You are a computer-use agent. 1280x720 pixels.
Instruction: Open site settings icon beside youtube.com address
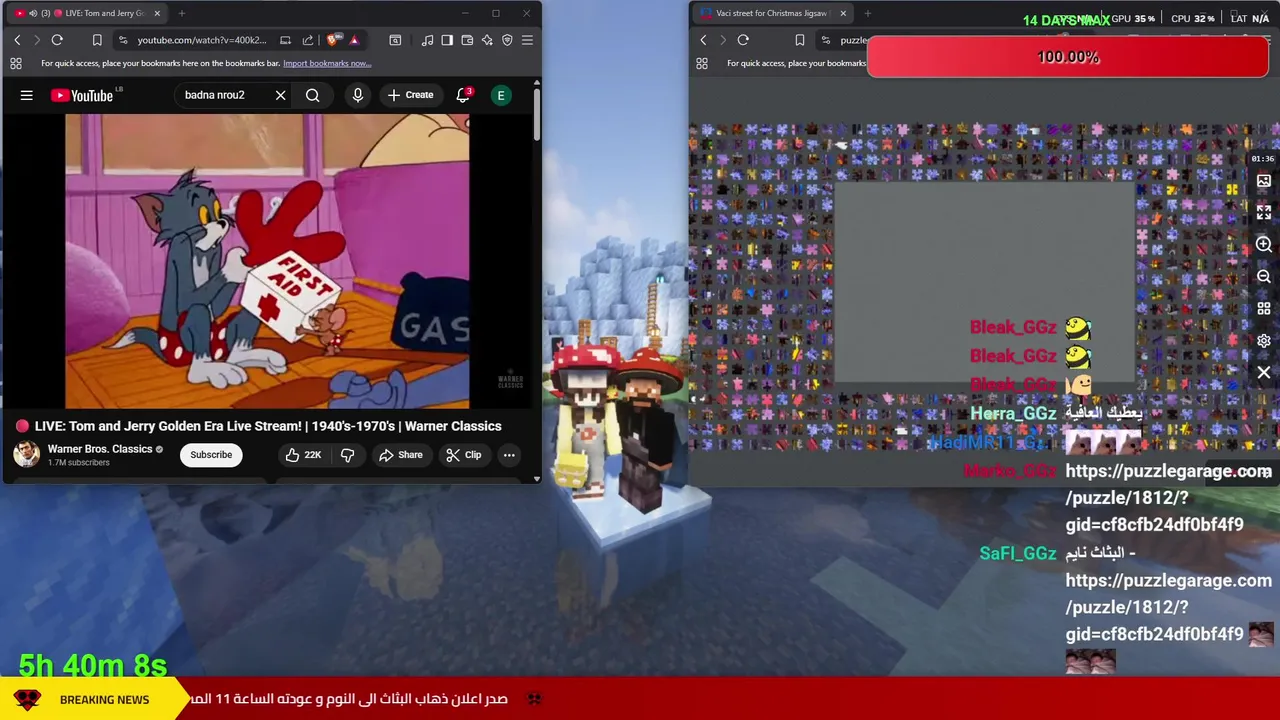(123, 40)
